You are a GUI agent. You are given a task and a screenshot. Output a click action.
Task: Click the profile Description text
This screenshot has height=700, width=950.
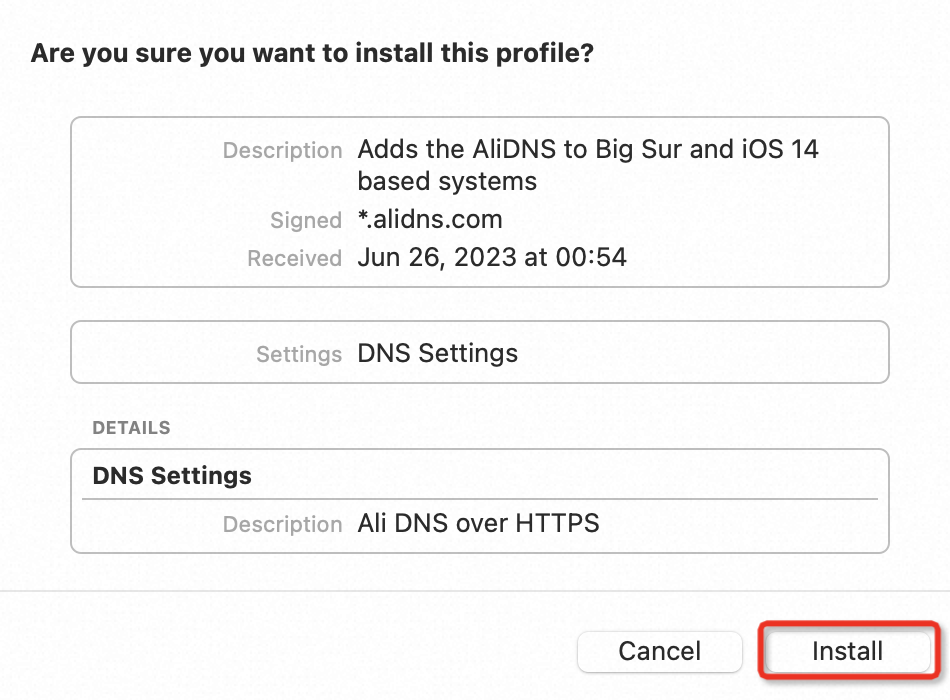587,164
